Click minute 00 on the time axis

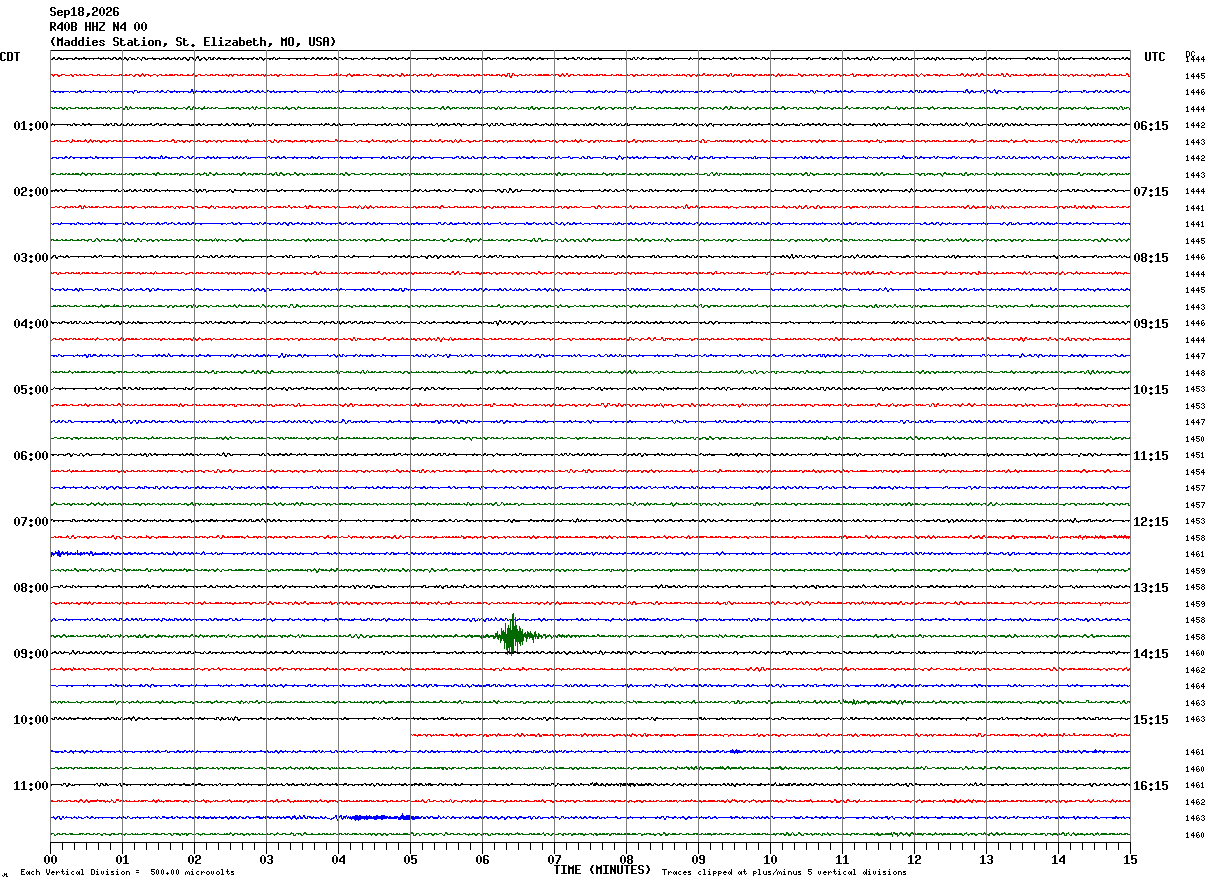[50, 859]
